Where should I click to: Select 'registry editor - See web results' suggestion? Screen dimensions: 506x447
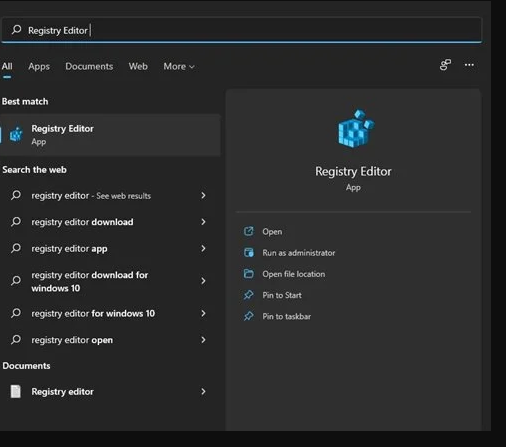(x=110, y=196)
